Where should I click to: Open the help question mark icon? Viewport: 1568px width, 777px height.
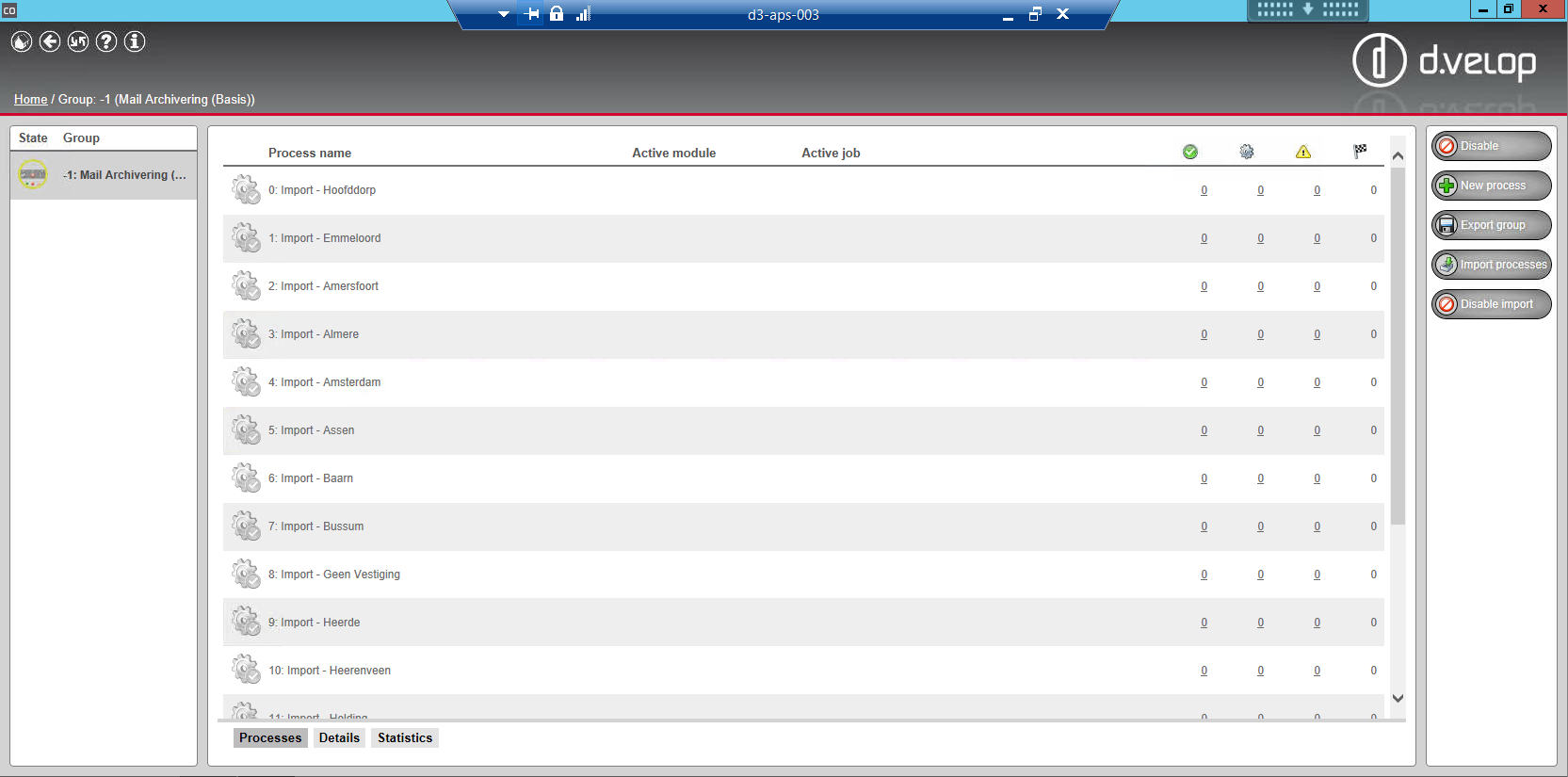click(106, 41)
